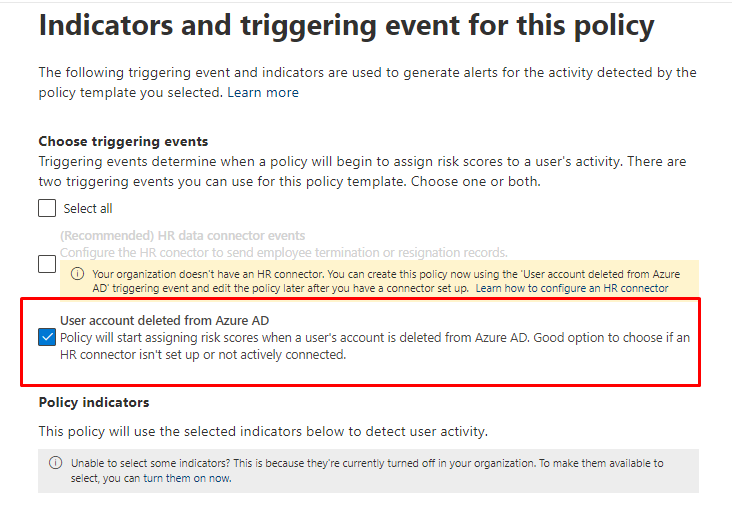Click the 'Select all' label text
Screen dimensions: 732x510
click(x=88, y=209)
